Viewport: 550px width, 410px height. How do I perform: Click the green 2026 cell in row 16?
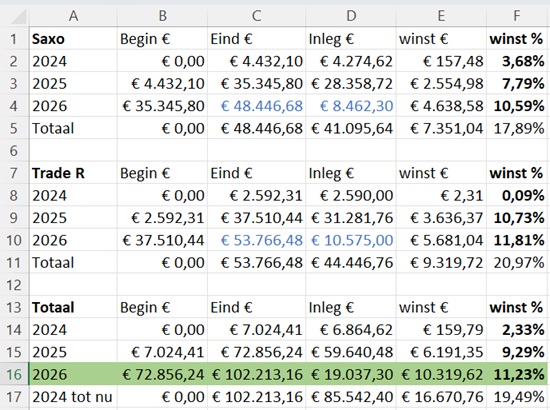[73, 374]
